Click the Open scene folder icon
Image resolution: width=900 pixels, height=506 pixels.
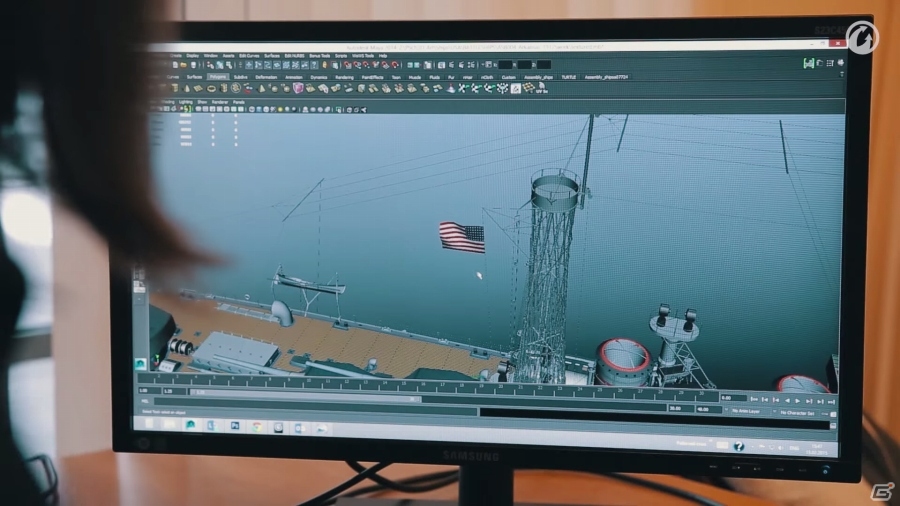click(x=183, y=64)
